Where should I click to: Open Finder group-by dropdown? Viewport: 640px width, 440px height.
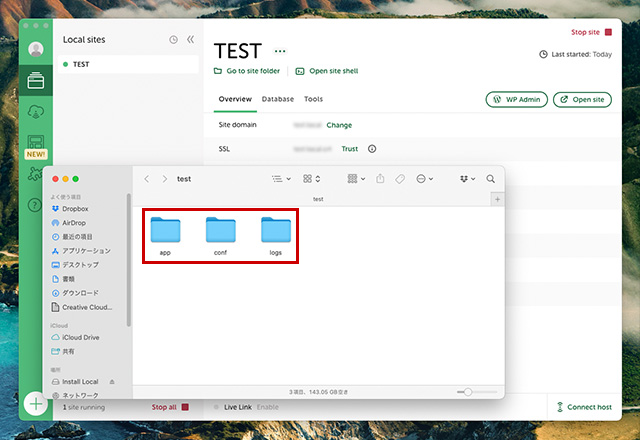356,179
